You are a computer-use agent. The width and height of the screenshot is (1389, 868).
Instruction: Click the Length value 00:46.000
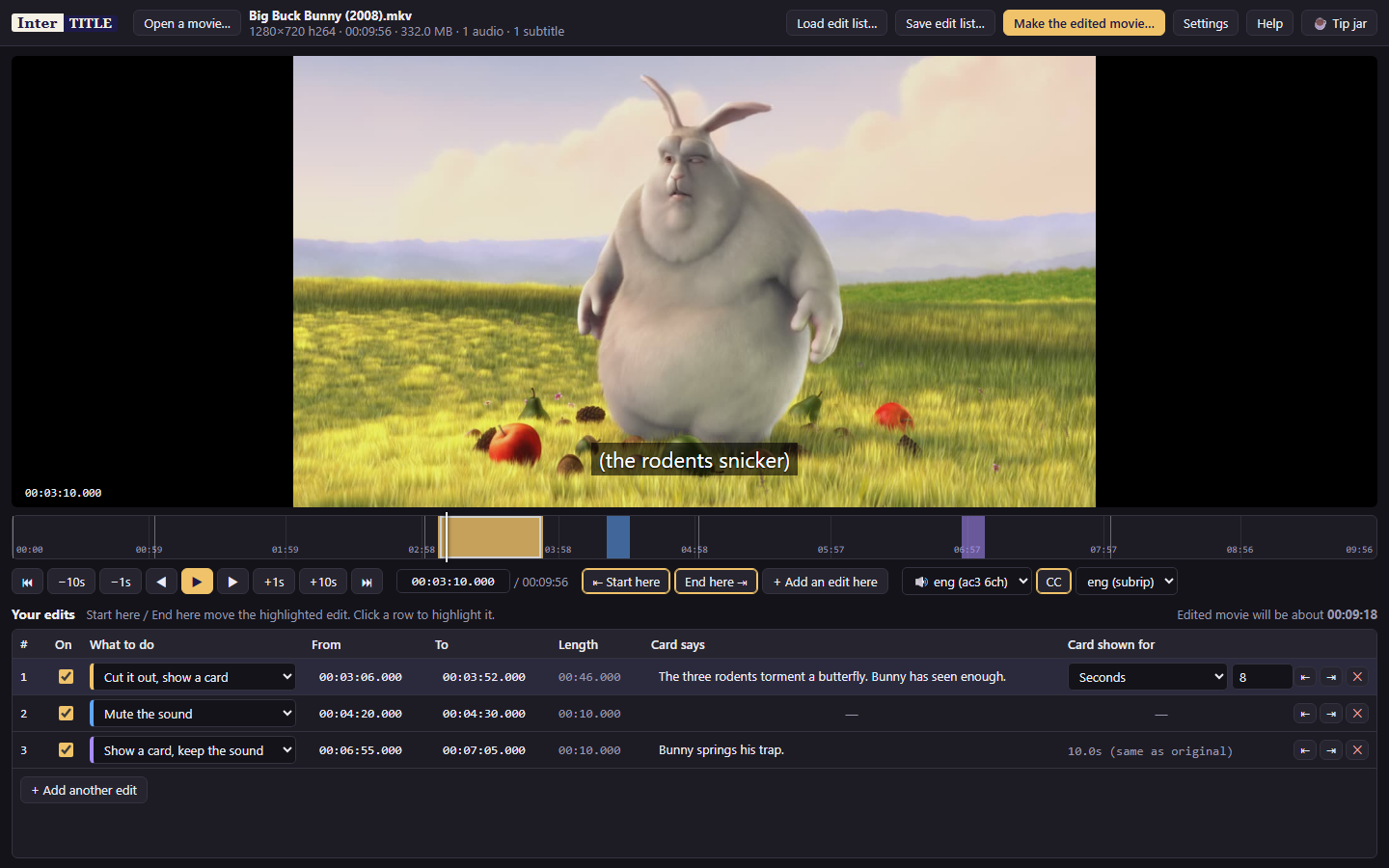coord(589,677)
